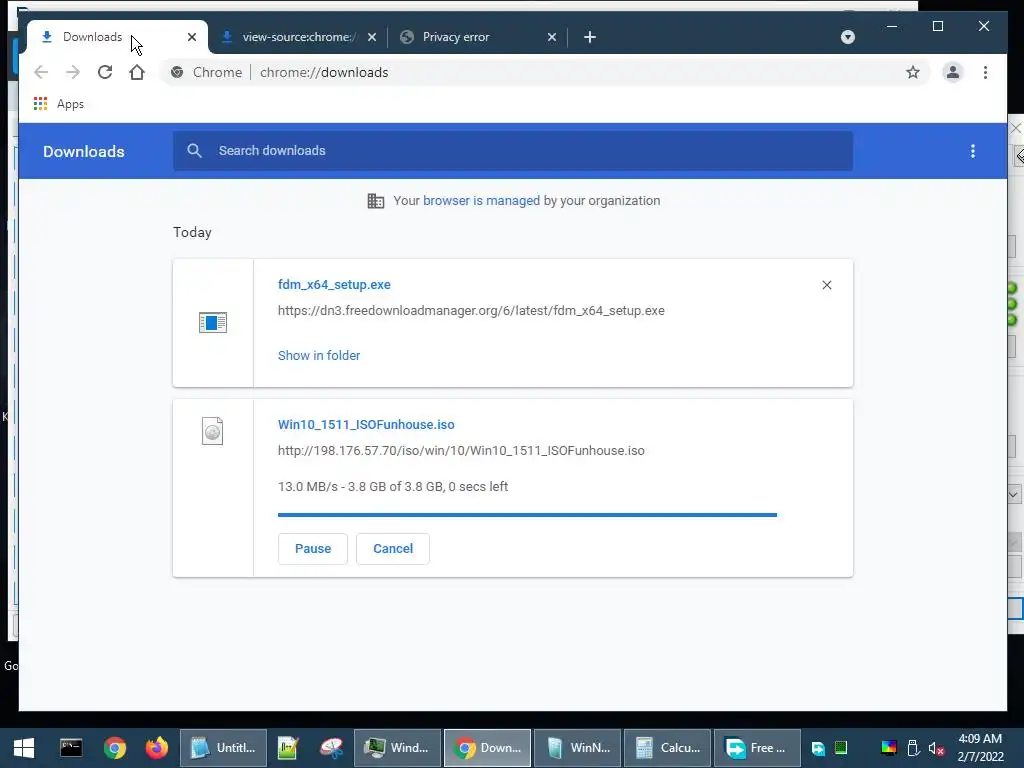The height and width of the screenshot is (768, 1024).
Task: Switch to the Free Download Manager taskbar window
Action: [758, 748]
